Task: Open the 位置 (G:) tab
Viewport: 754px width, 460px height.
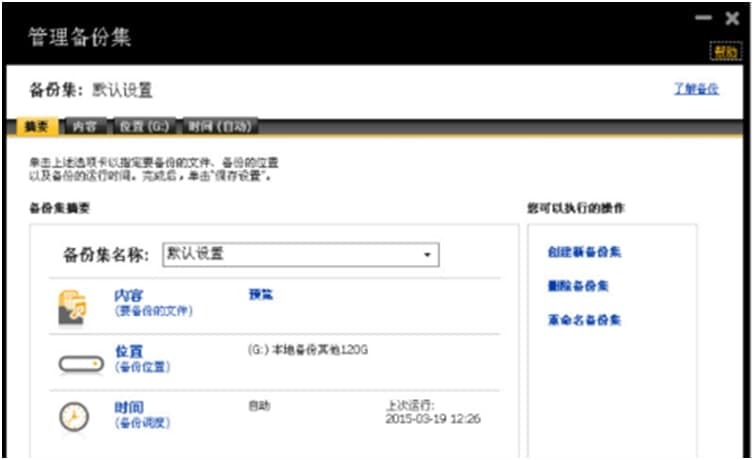Action: (x=144, y=127)
